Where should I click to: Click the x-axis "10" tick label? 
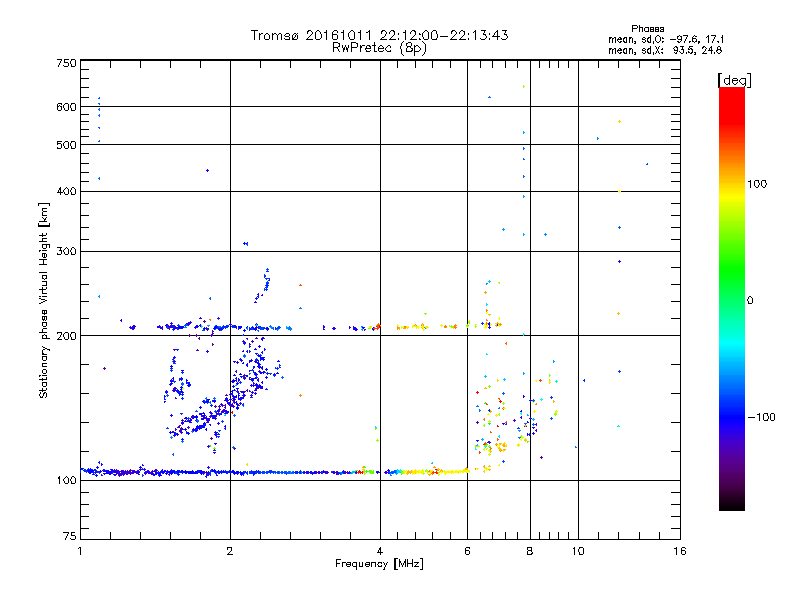[x=578, y=551]
